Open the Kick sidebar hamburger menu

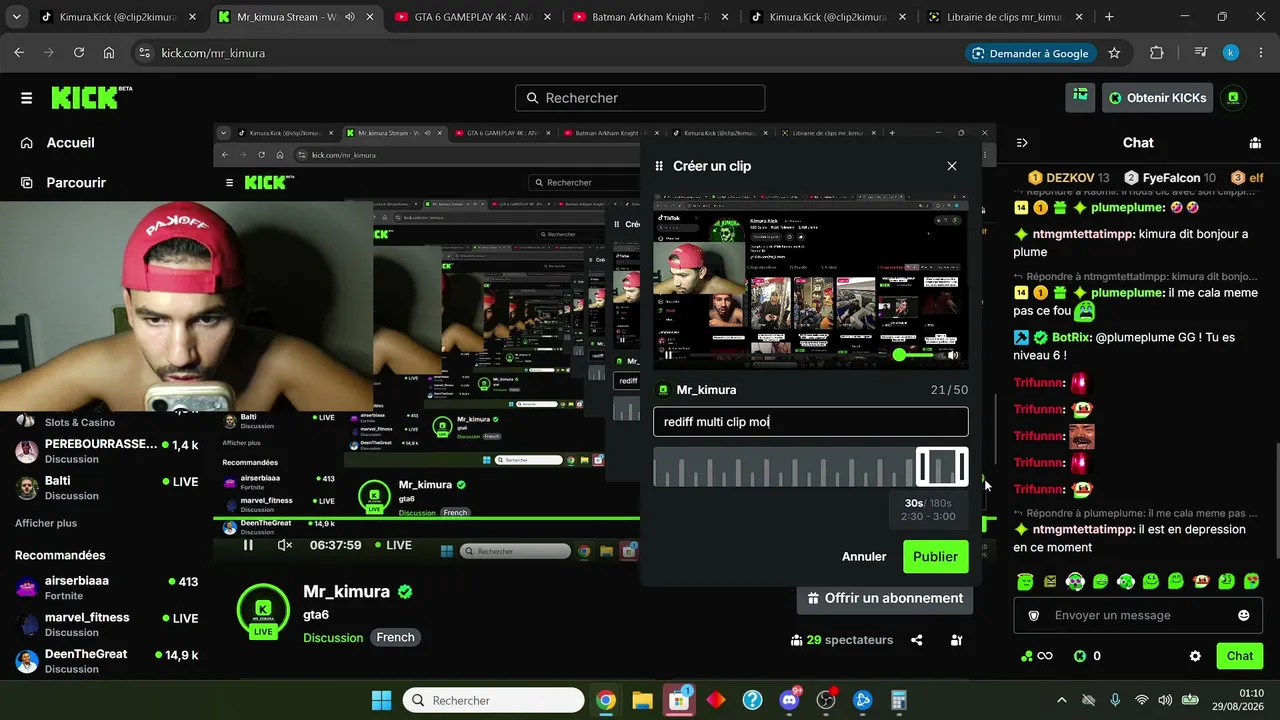click(26, 98)
